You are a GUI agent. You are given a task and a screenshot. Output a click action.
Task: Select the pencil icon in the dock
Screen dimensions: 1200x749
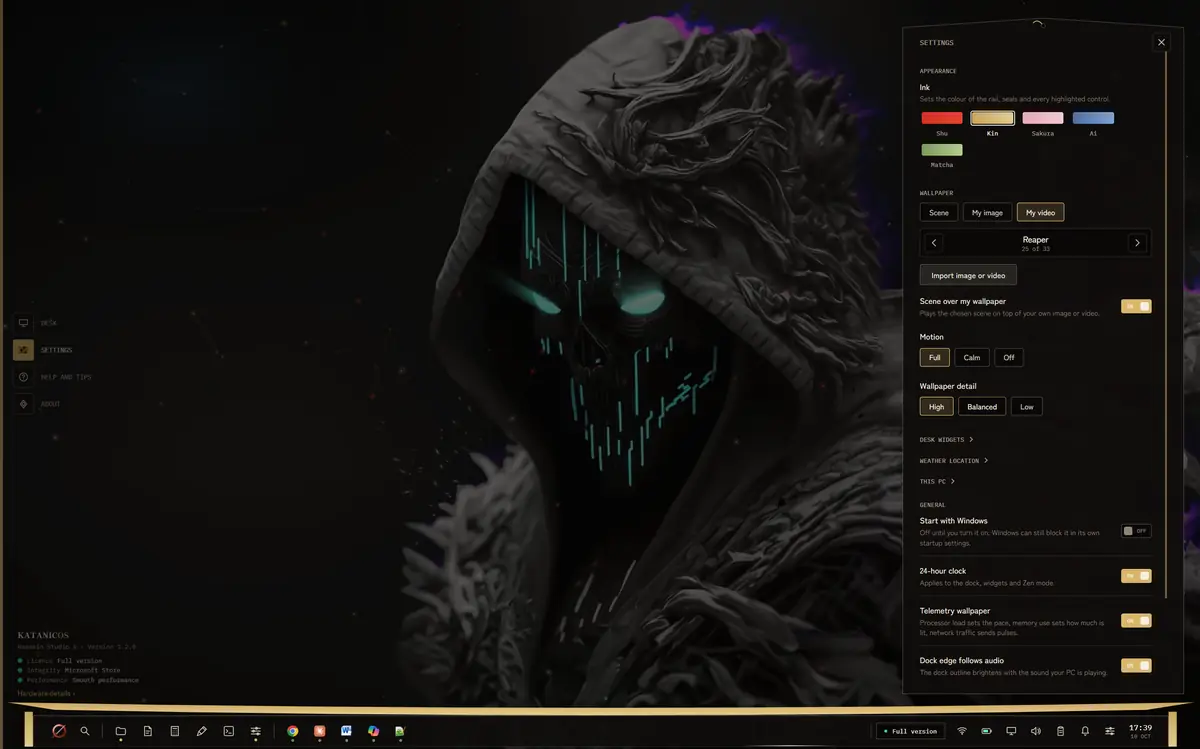click(x=202, y=731)
